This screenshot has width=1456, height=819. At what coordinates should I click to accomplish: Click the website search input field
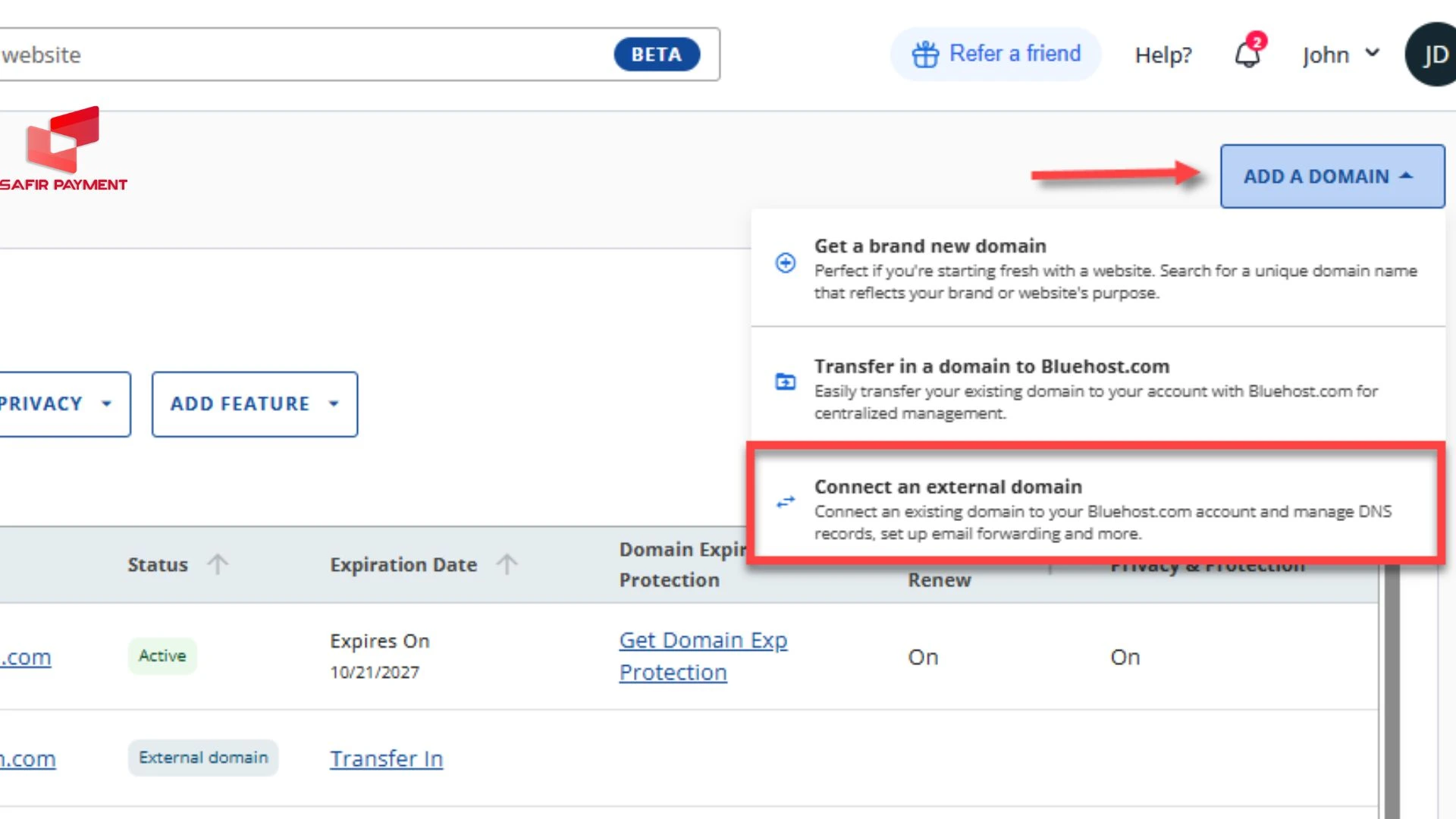(303, 55)
